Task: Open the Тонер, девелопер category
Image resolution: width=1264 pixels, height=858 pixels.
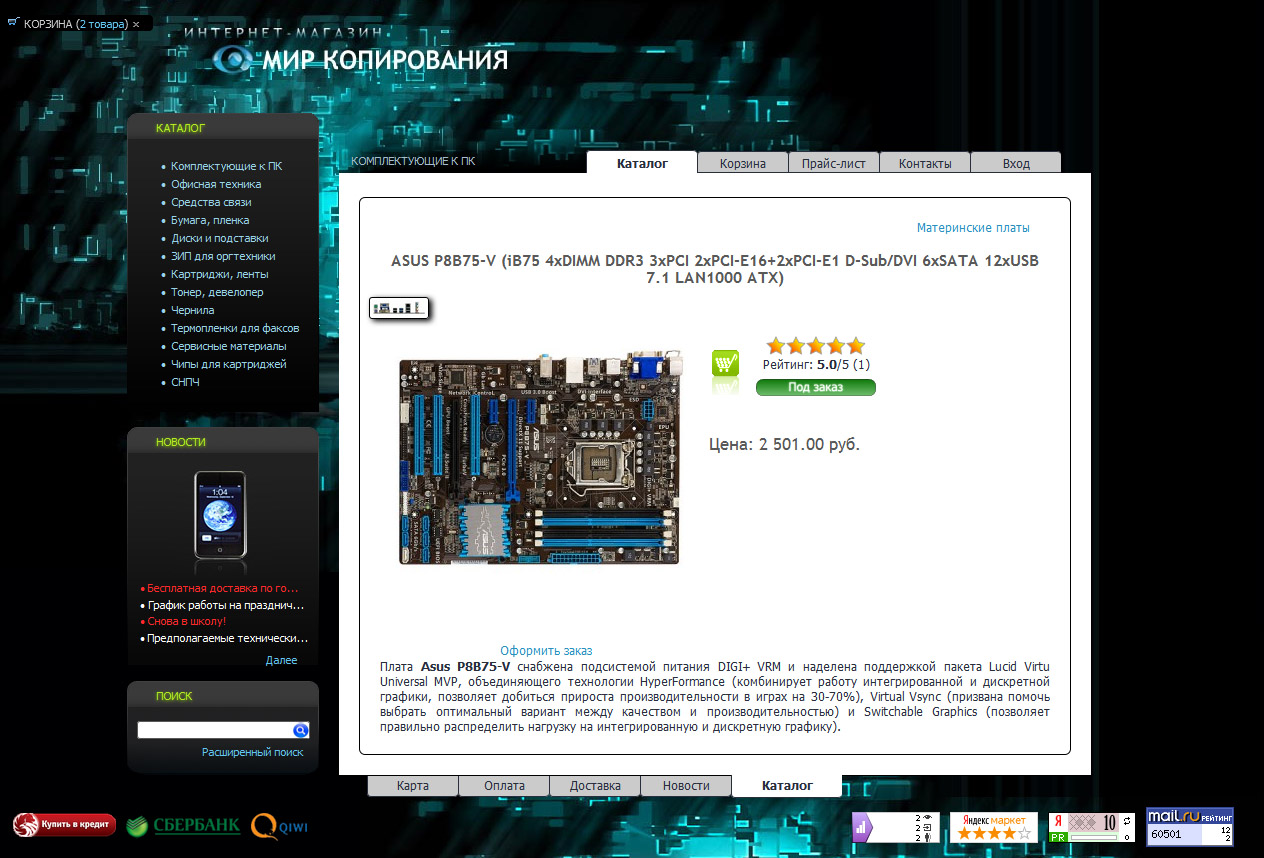Action: pyautogui.click(x=217, y=292)
